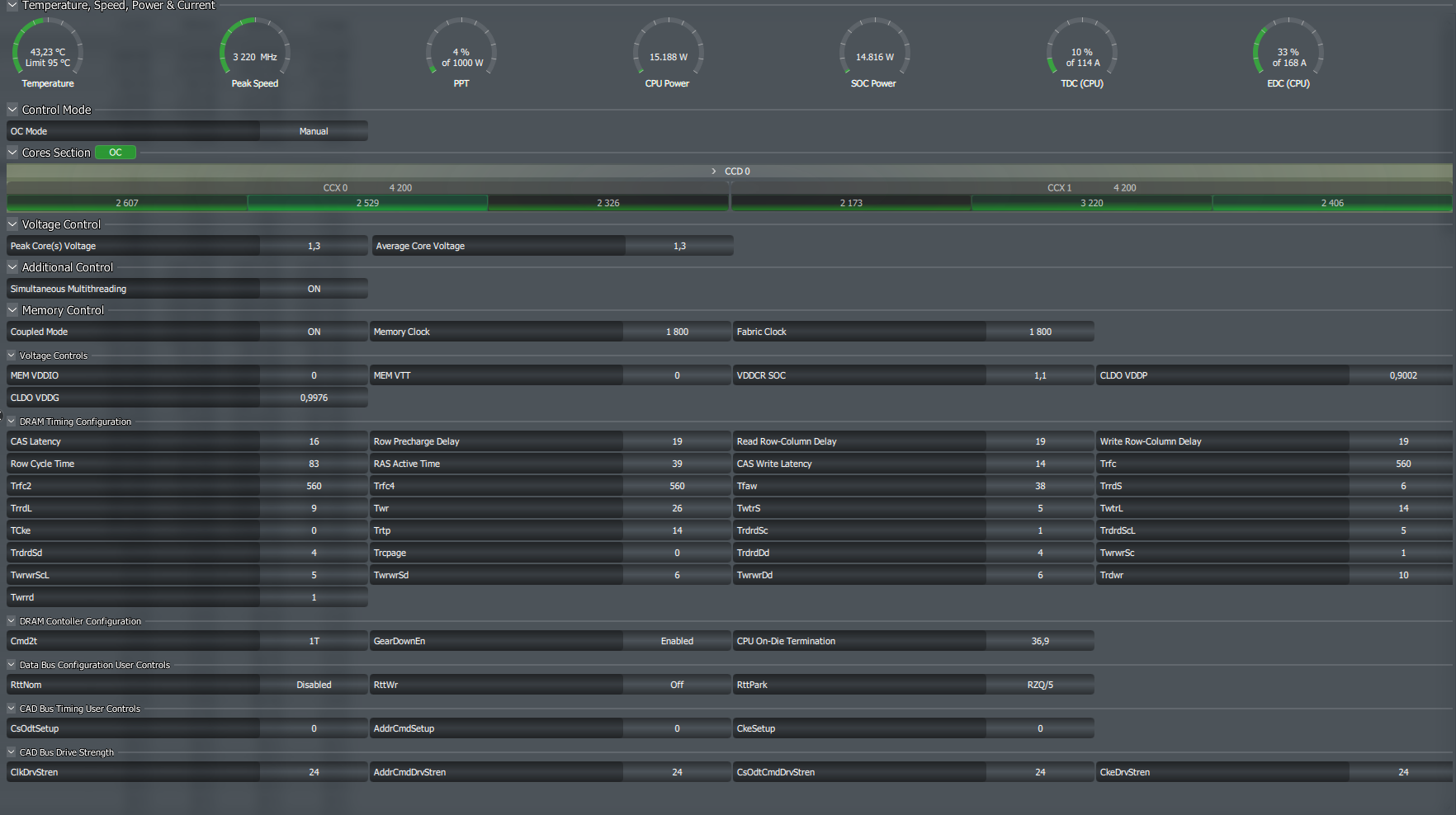Click the Peak Speed gauge

pos(254,51)
